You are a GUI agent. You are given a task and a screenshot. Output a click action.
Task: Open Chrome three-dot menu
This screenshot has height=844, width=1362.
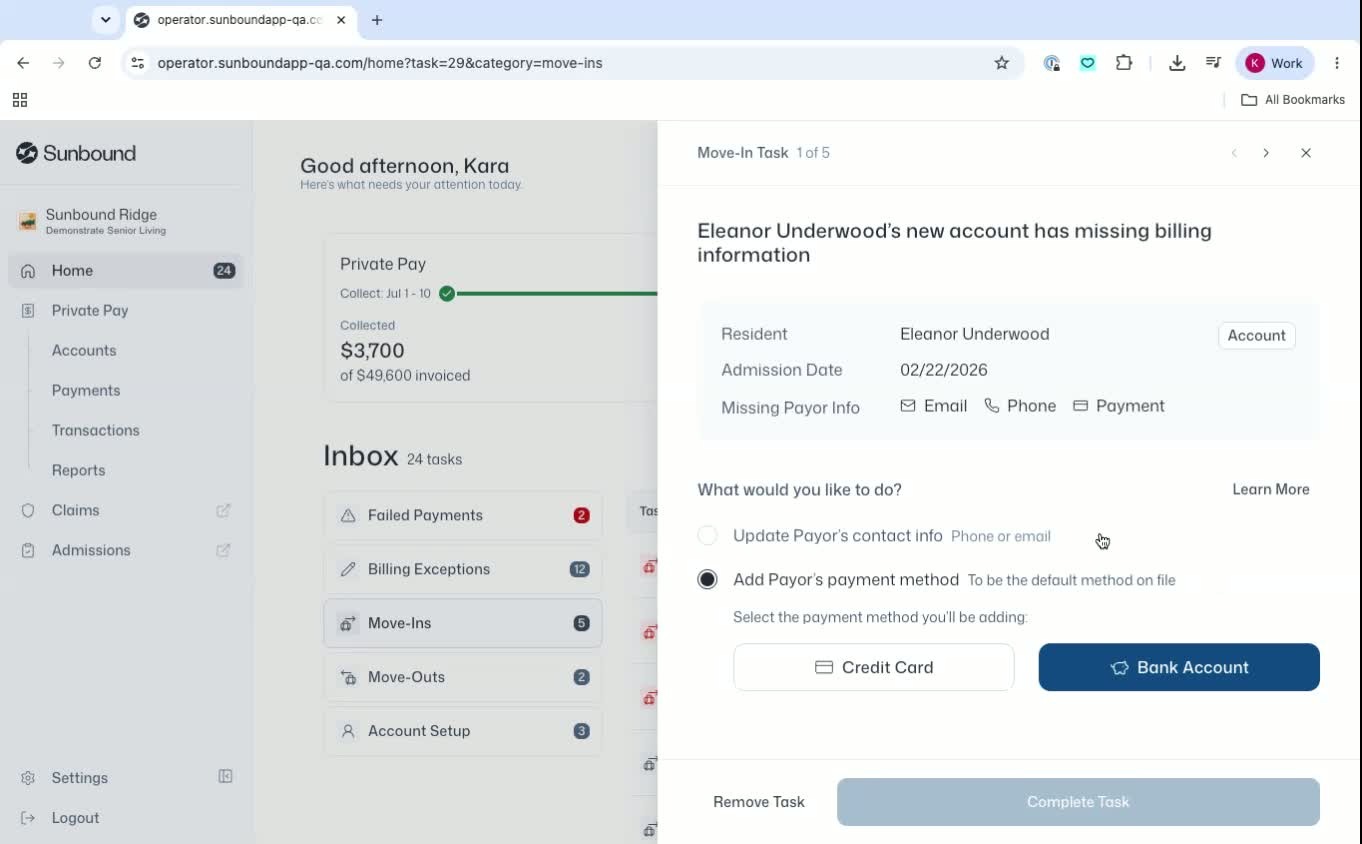[x=1337, y=63]
